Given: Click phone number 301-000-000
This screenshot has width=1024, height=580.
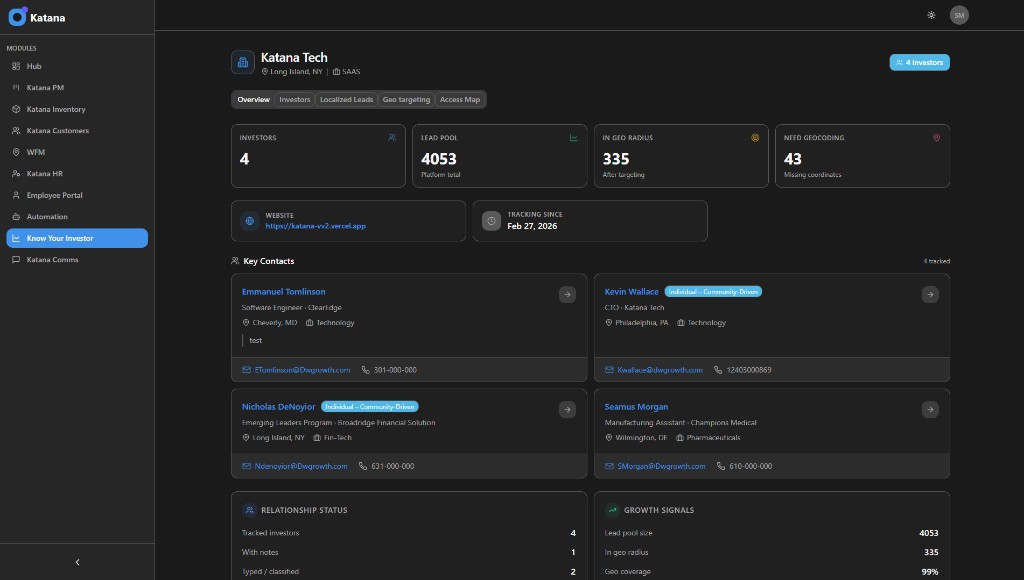Looking at the screenshot, I should pos(395,370).
